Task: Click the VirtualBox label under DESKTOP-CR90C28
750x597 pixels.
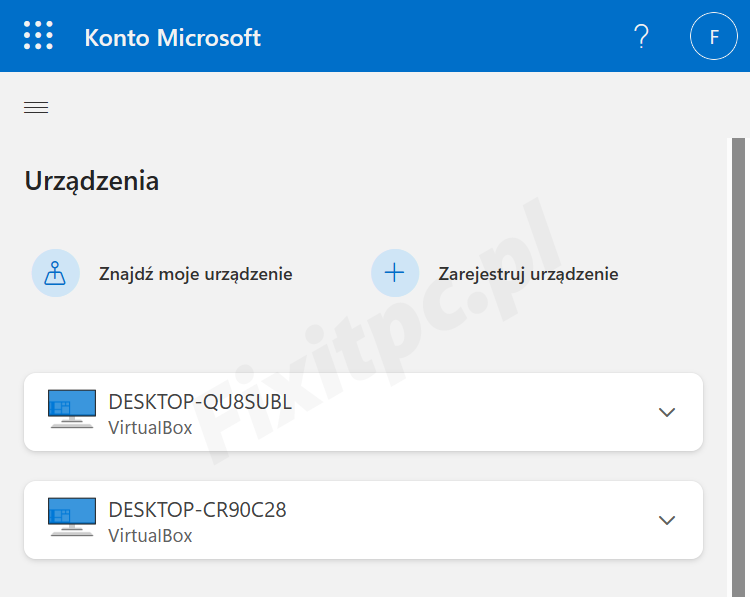Action: click(150, 535)
